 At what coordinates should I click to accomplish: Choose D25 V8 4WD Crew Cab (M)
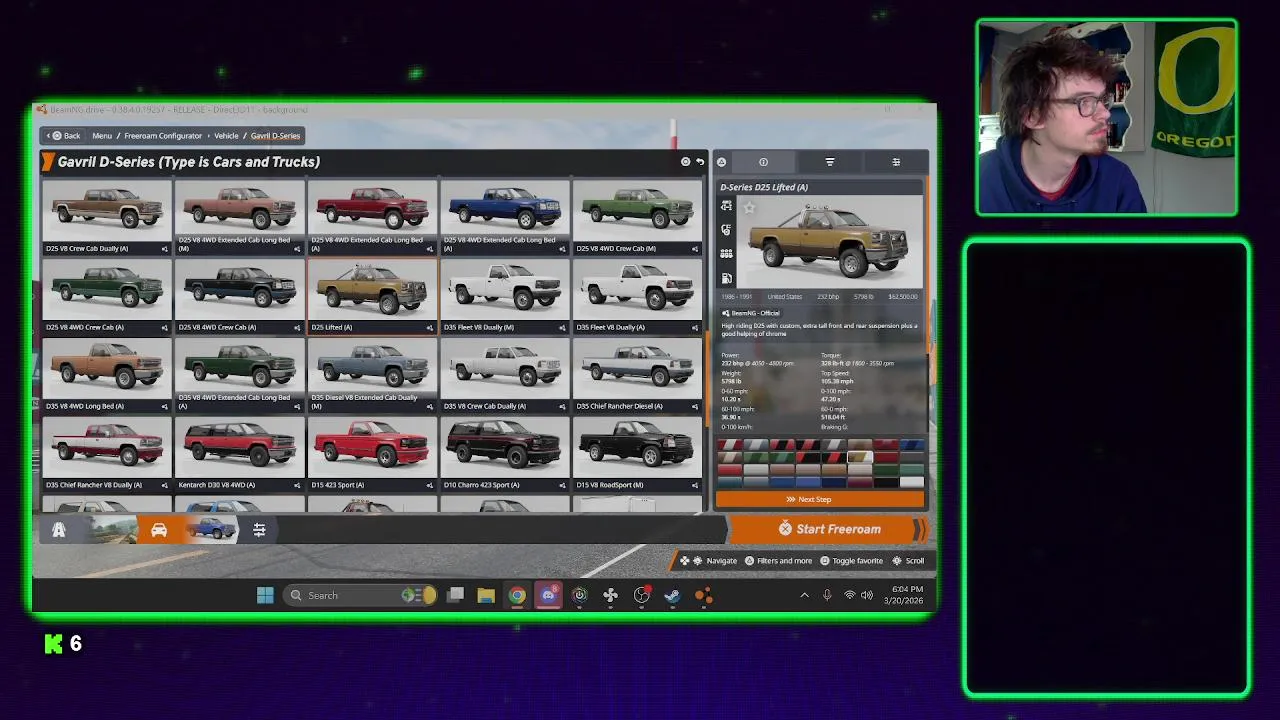click(638, 217)
